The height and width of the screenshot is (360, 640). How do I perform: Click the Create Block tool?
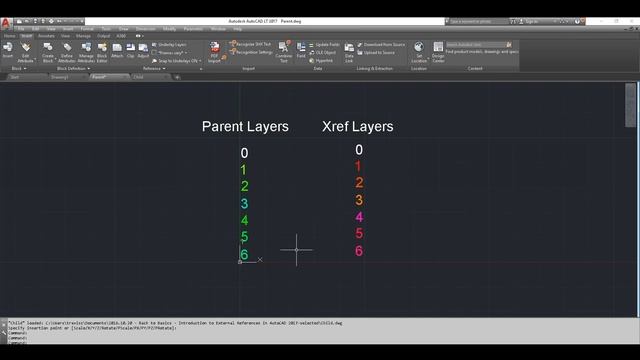48,52
